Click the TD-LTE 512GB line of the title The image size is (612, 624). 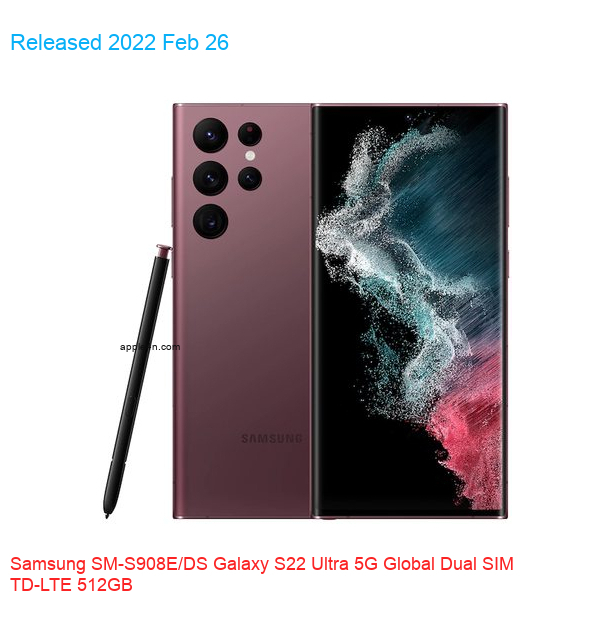coord(71,585)
